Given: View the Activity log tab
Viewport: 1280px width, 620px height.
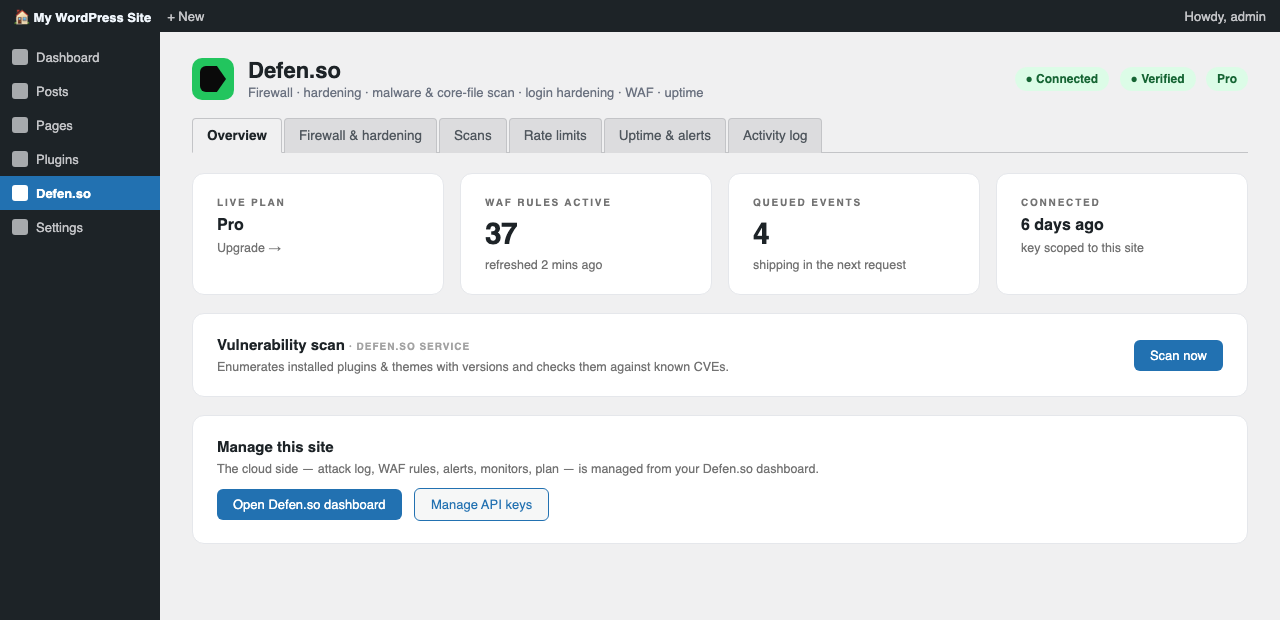Looking at the screenshot, I should 775,136.
